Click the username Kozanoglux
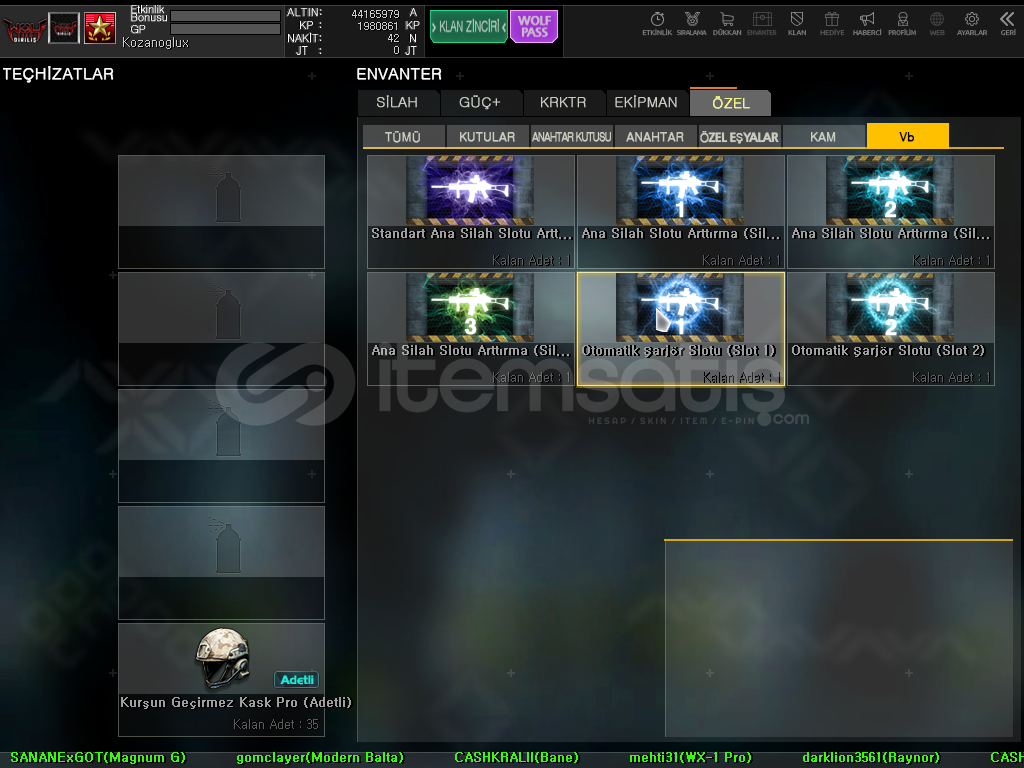Image resolution: width=1024 pixels, height=768 pixels. pos(155,42)
